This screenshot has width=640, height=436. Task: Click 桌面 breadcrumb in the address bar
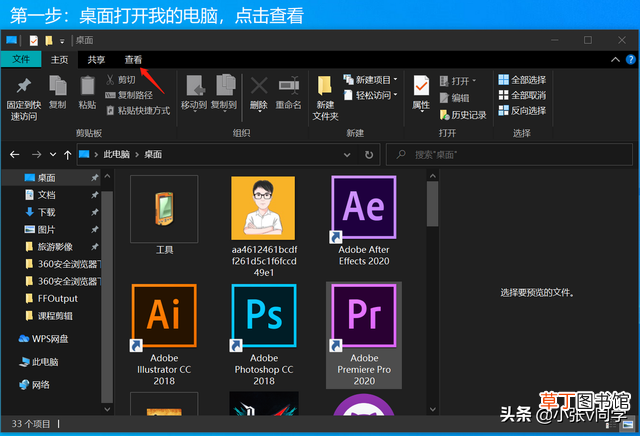(153, 154)
